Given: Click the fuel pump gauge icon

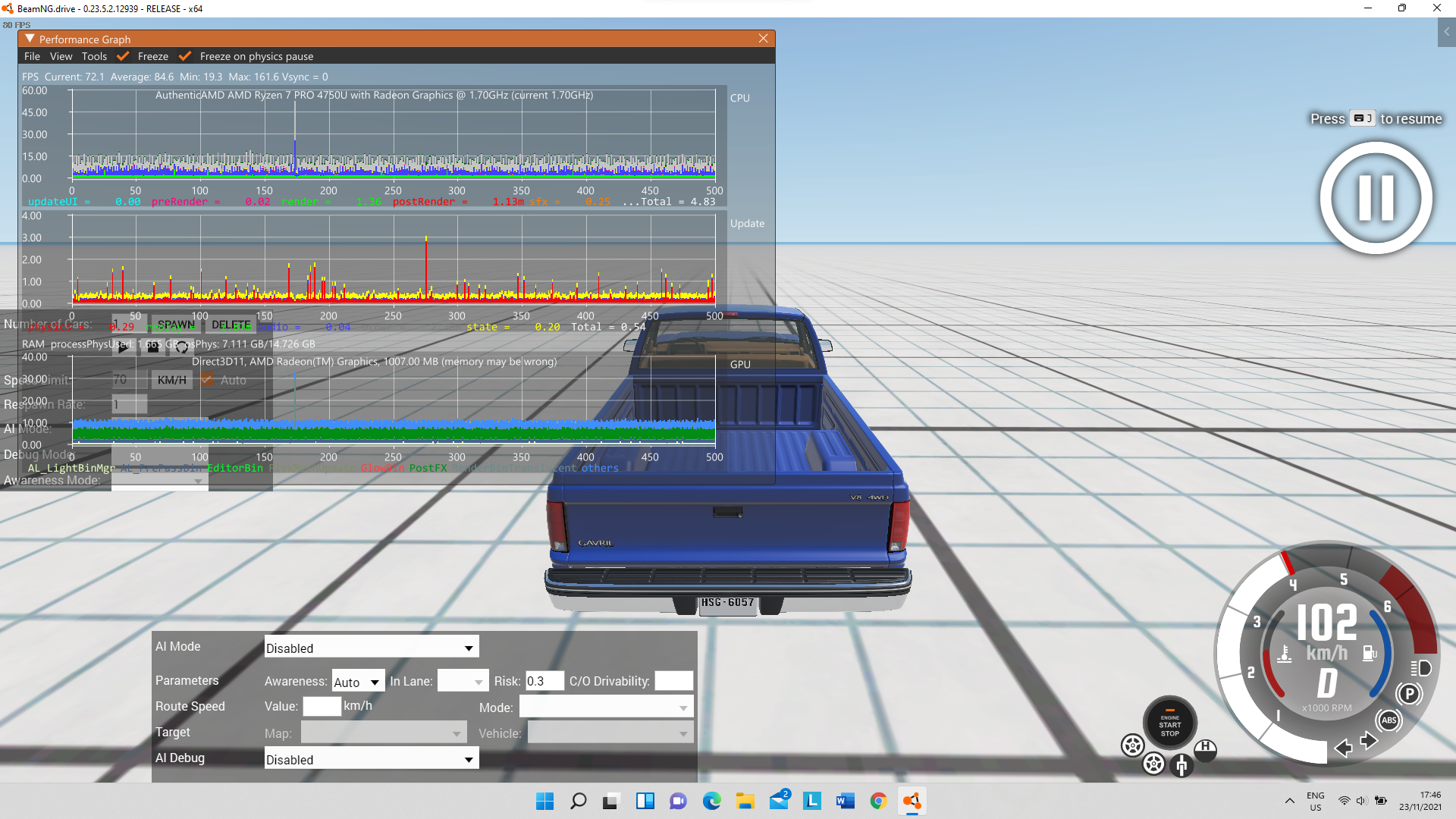Looking at the screenshot, I should [1369, 653].
